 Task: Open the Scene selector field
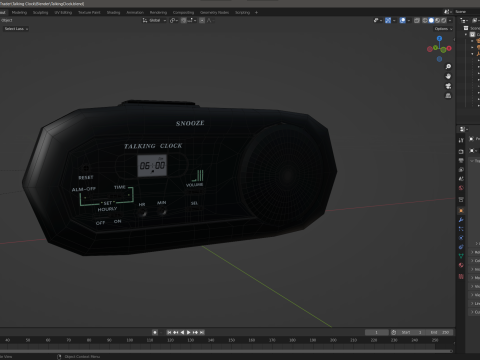(x=467, y=12)
